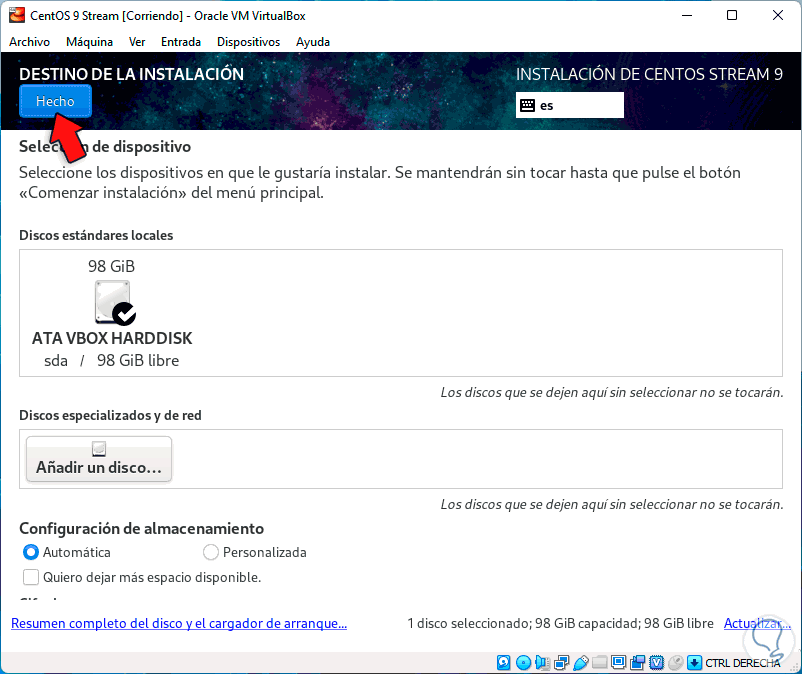Click the display status icon
The height and width of the screenshot is (674, 802).
click(618, 663)
